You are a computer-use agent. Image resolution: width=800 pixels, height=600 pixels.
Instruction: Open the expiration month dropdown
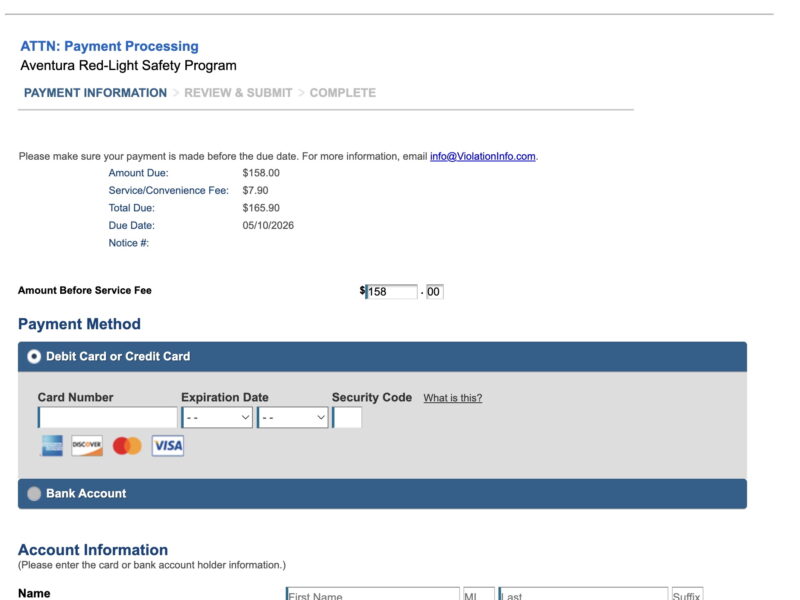pyautogui.click(x=217, y=417)
